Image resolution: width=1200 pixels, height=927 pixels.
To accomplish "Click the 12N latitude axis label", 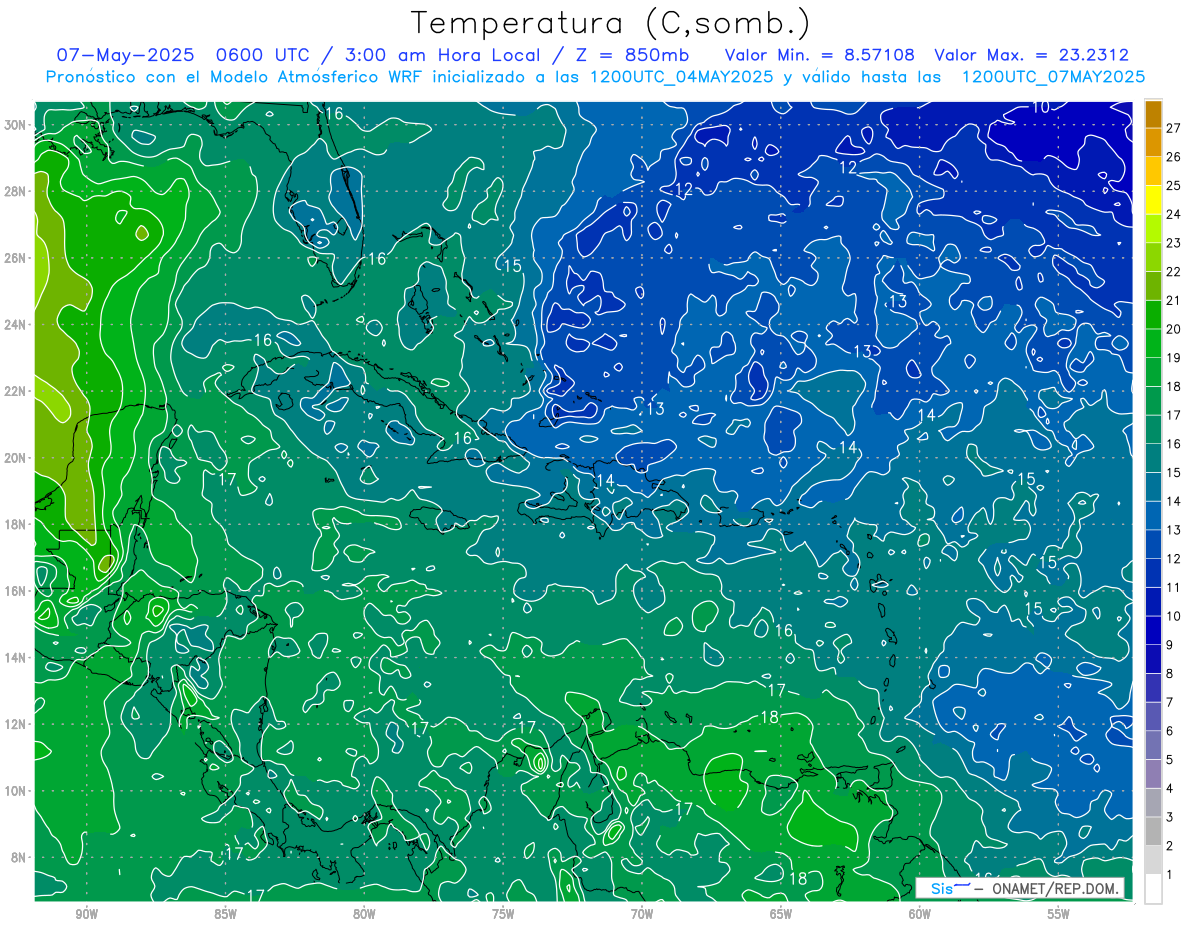I will (17, 724).
